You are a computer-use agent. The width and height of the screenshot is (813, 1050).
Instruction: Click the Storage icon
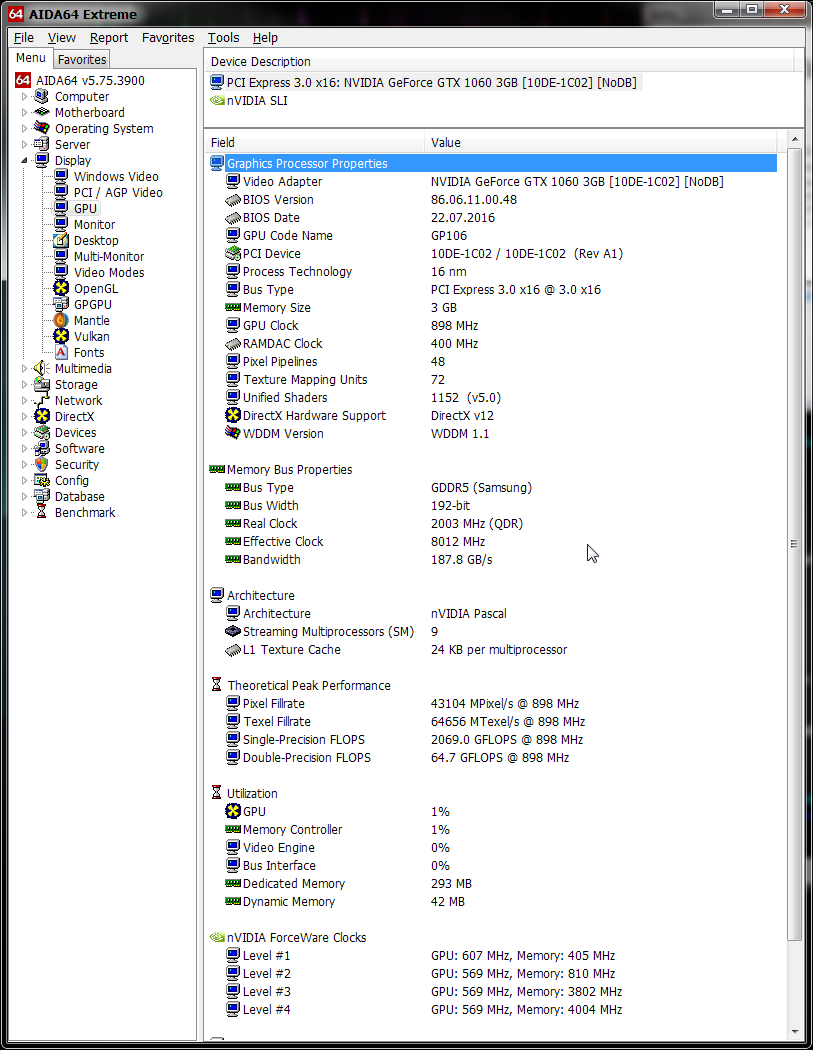pyautogui.click(x=42, y=384)
